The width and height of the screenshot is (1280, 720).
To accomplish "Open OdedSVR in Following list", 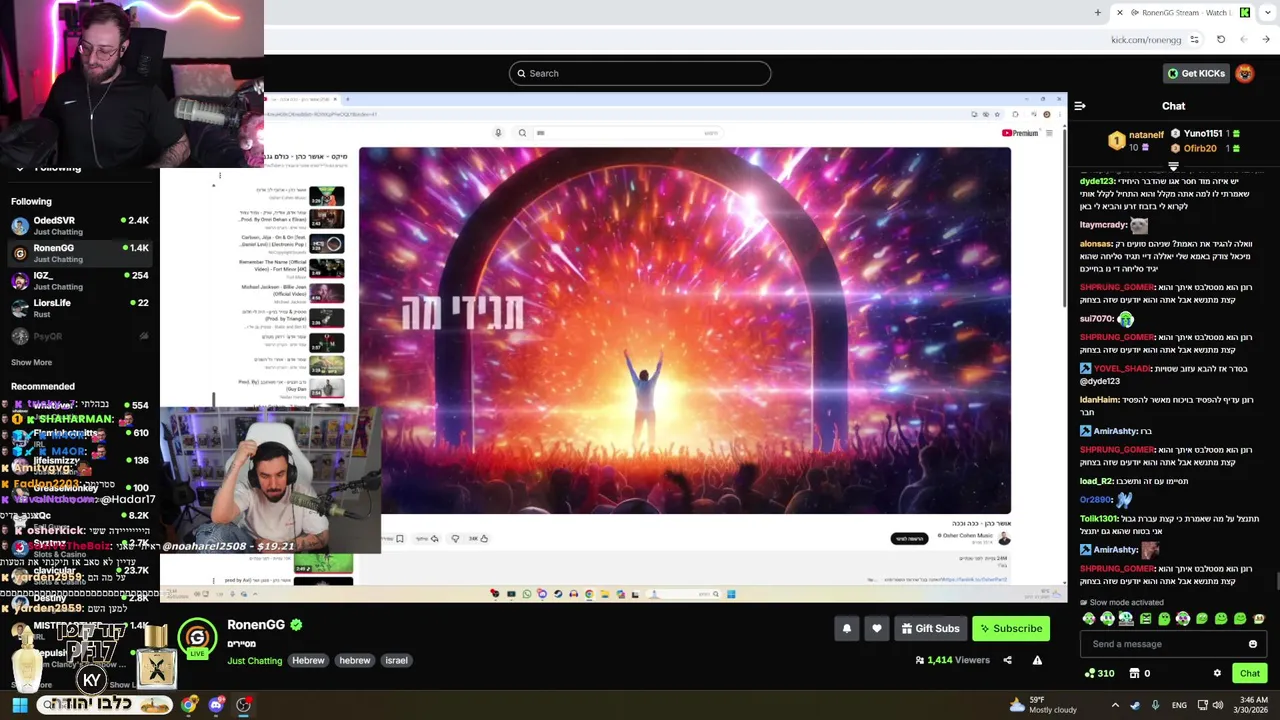I will pos(80,225).
